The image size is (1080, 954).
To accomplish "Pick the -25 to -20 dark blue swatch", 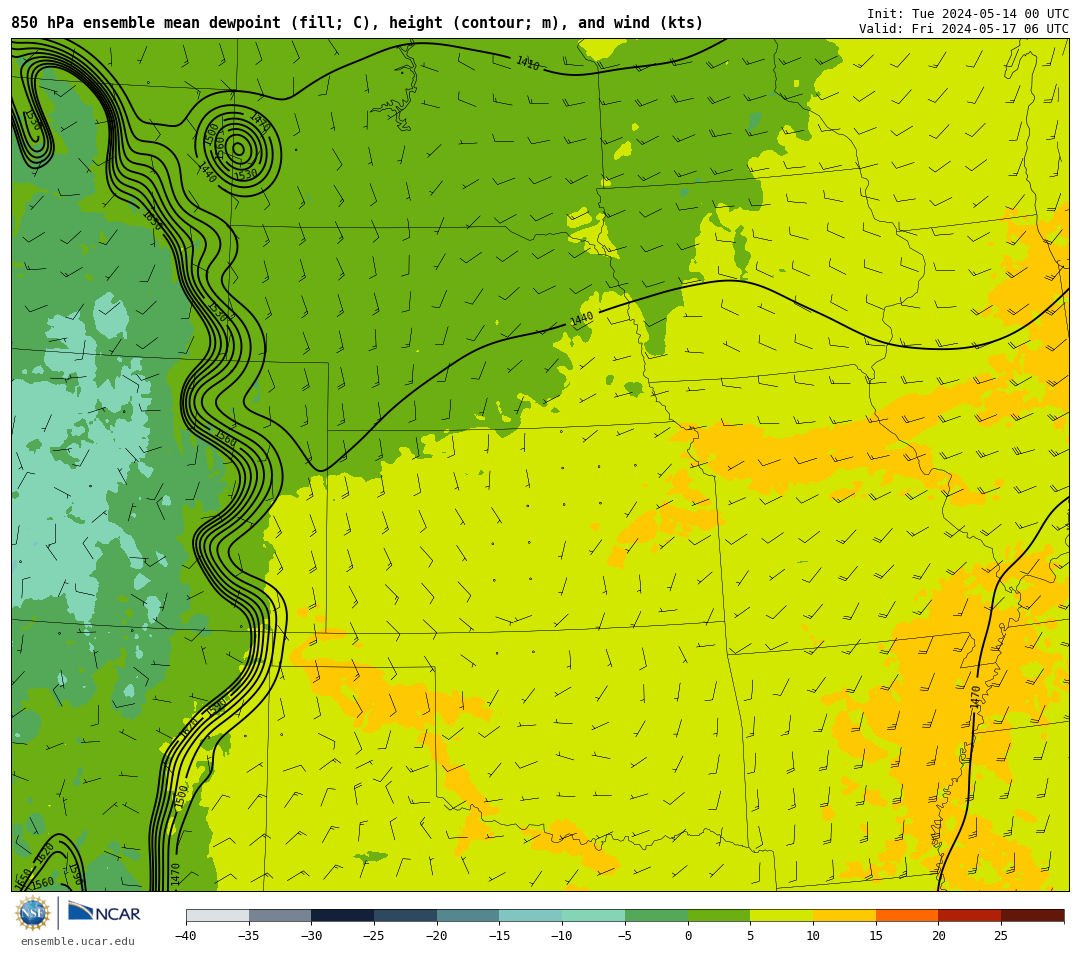I will tap(406, 915).
